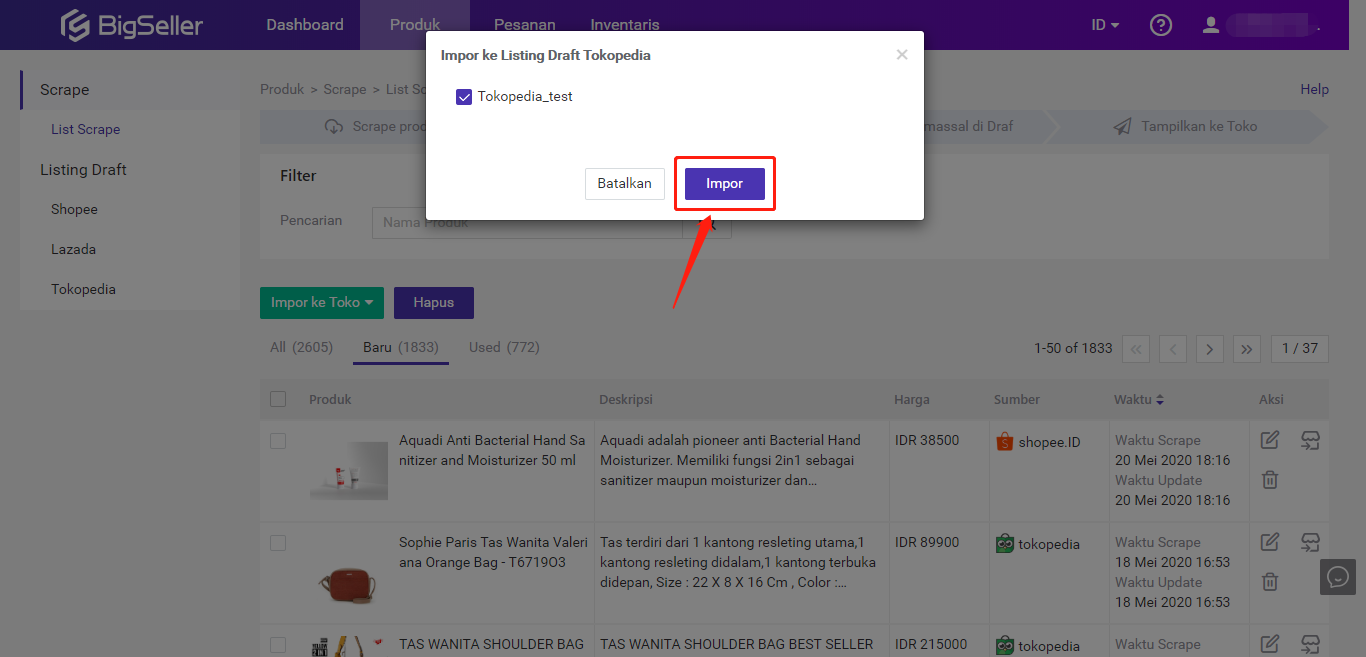This screenshot has width=1366, height=657.
Task: Open the live chat bubble icon
Action: click(1338, 577)
